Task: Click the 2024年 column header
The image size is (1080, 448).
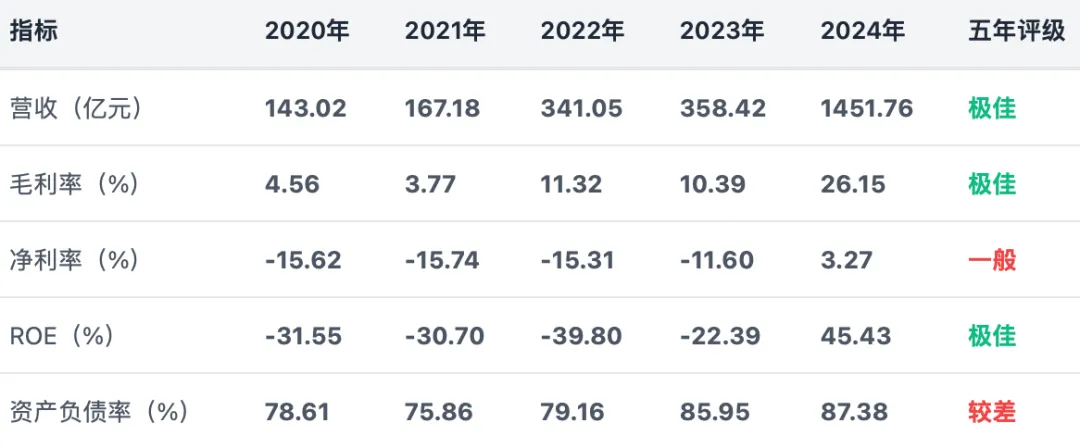Action: pos(863,32)
